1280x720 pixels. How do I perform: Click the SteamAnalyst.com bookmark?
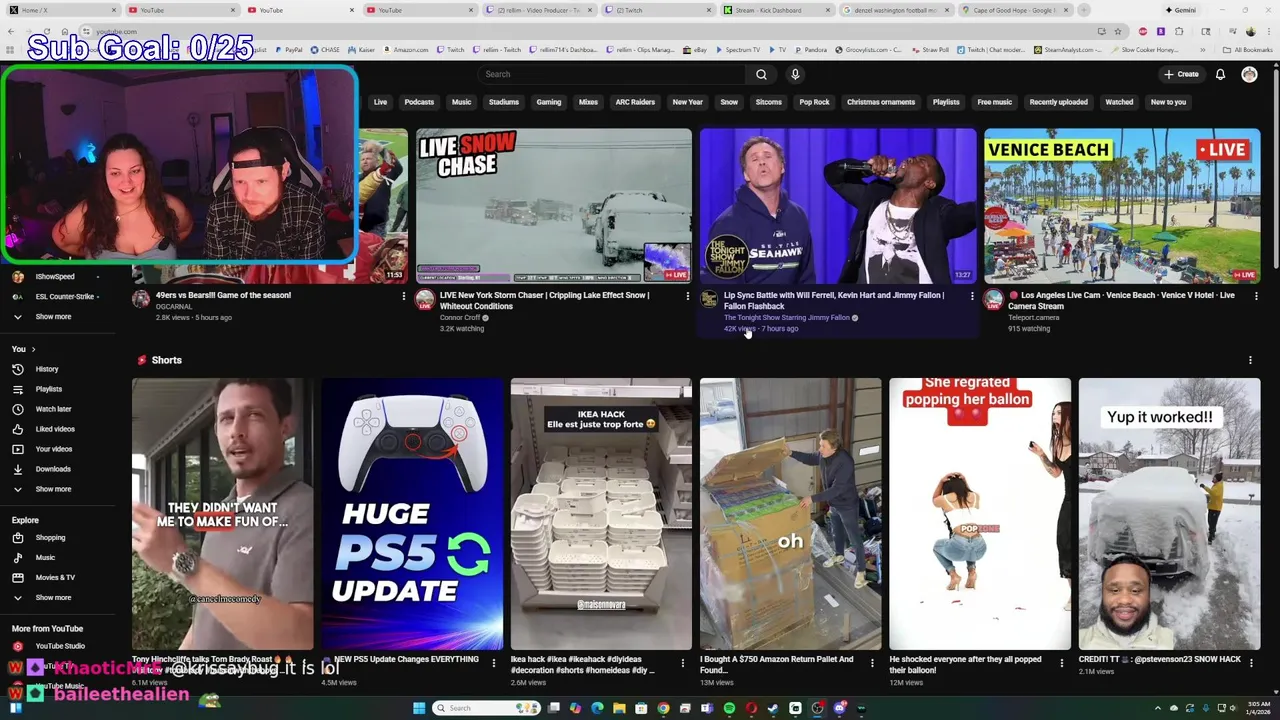[1069, 49]
